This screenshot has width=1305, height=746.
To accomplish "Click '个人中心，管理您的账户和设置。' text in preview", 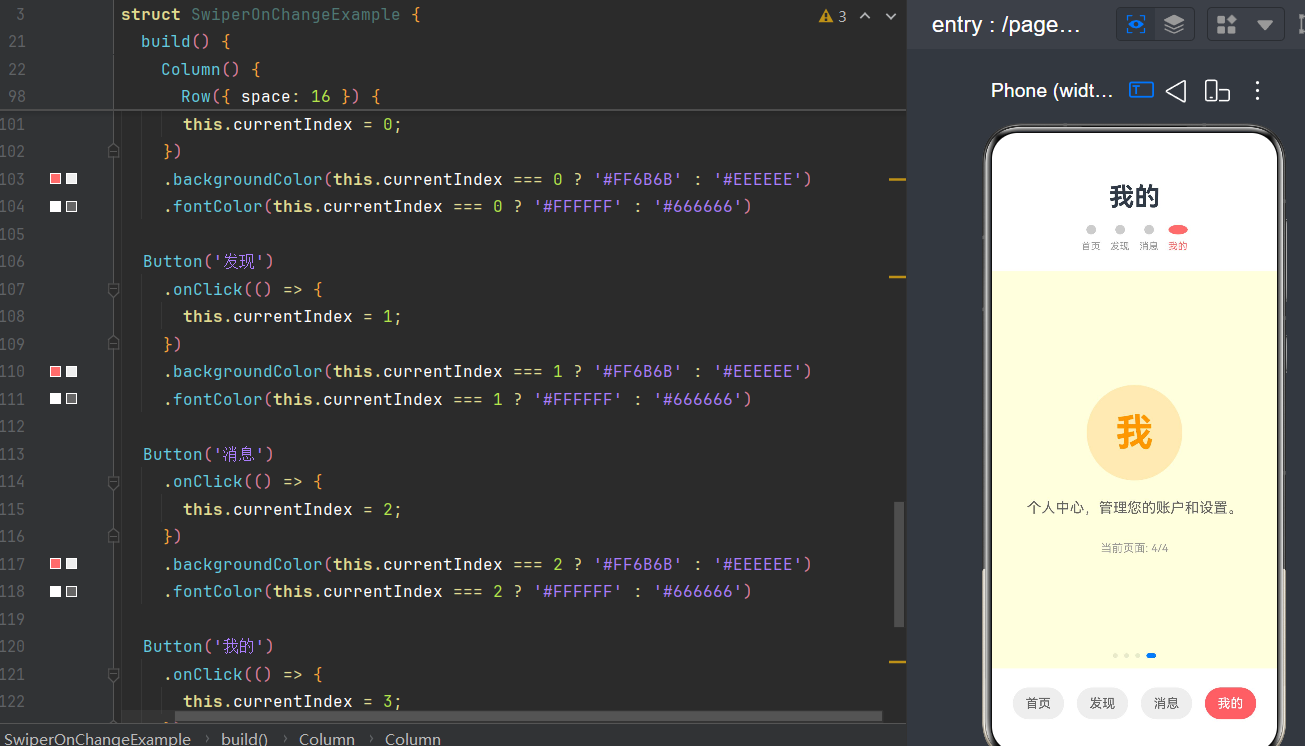I will pyautogui.click(x=1134, y=508).
